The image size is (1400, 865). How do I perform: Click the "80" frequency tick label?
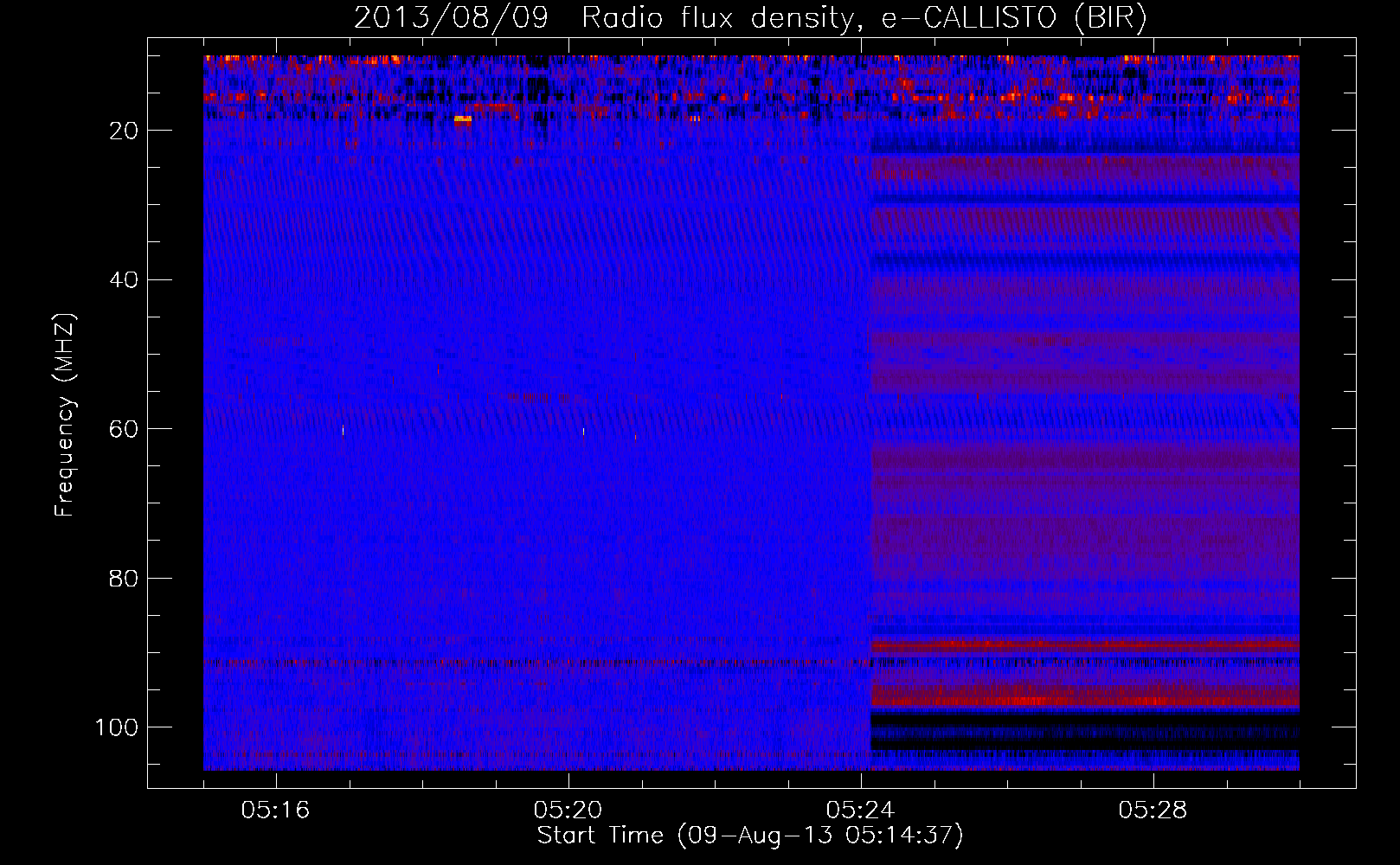124,579
